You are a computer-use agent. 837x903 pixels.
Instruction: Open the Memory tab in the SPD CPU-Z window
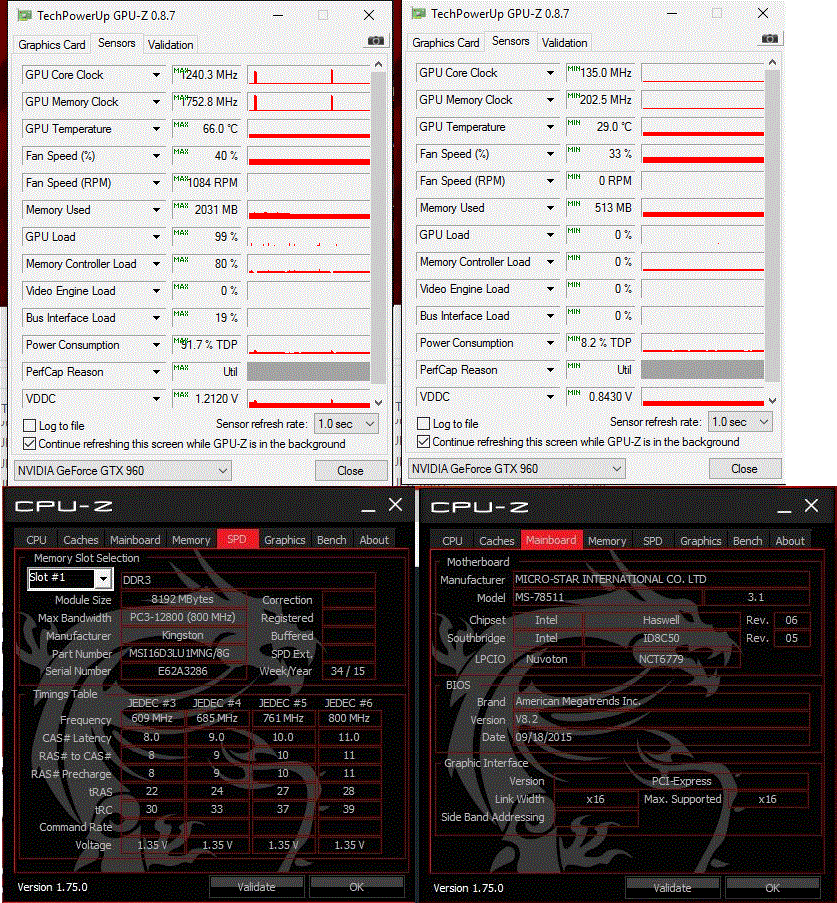pyautogui.click(x=191, y=540)
